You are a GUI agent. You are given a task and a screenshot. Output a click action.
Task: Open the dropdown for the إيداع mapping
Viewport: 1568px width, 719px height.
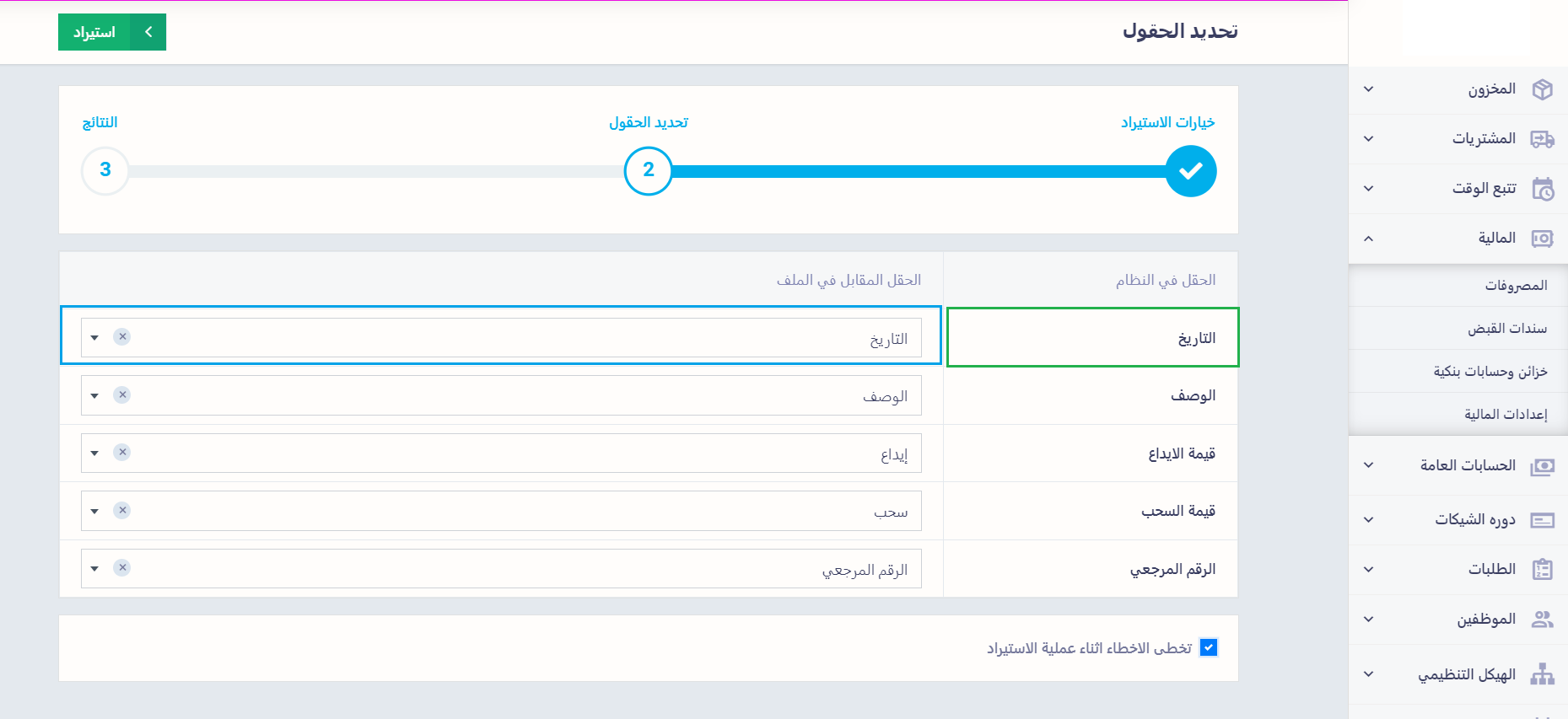point(94,453)
